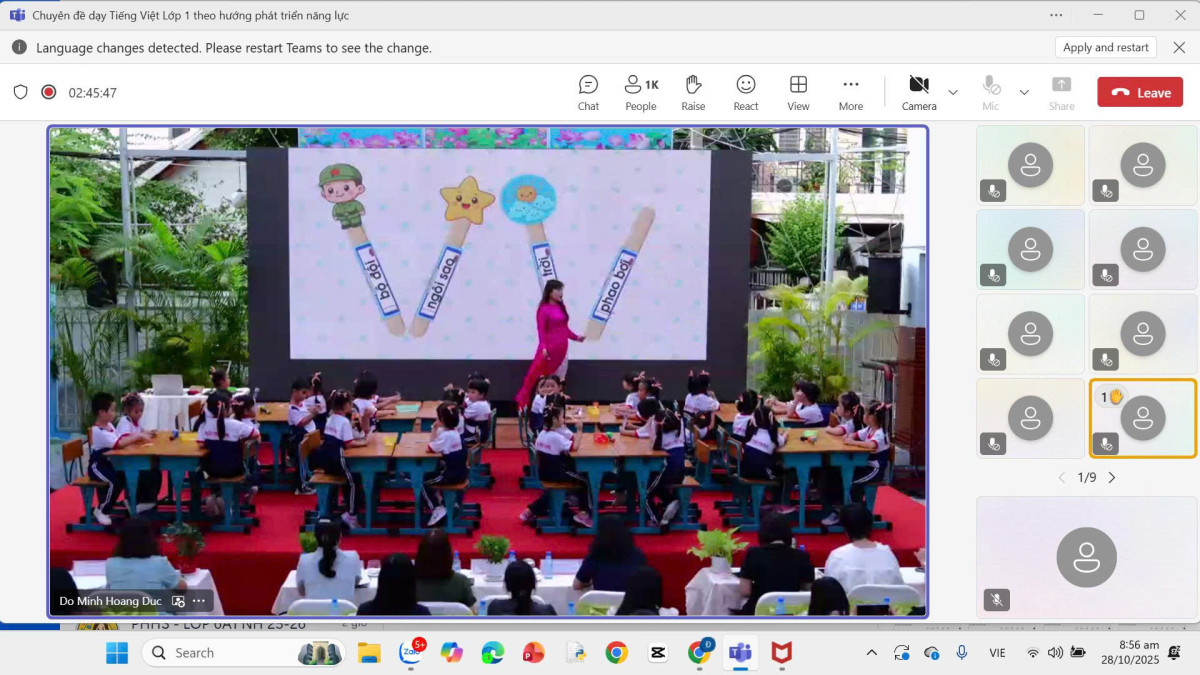Viewport: 1200px width, 675px height.
Task: Open more options on Do Minh Hoang Duc video
Action: [x=199, y=601]
